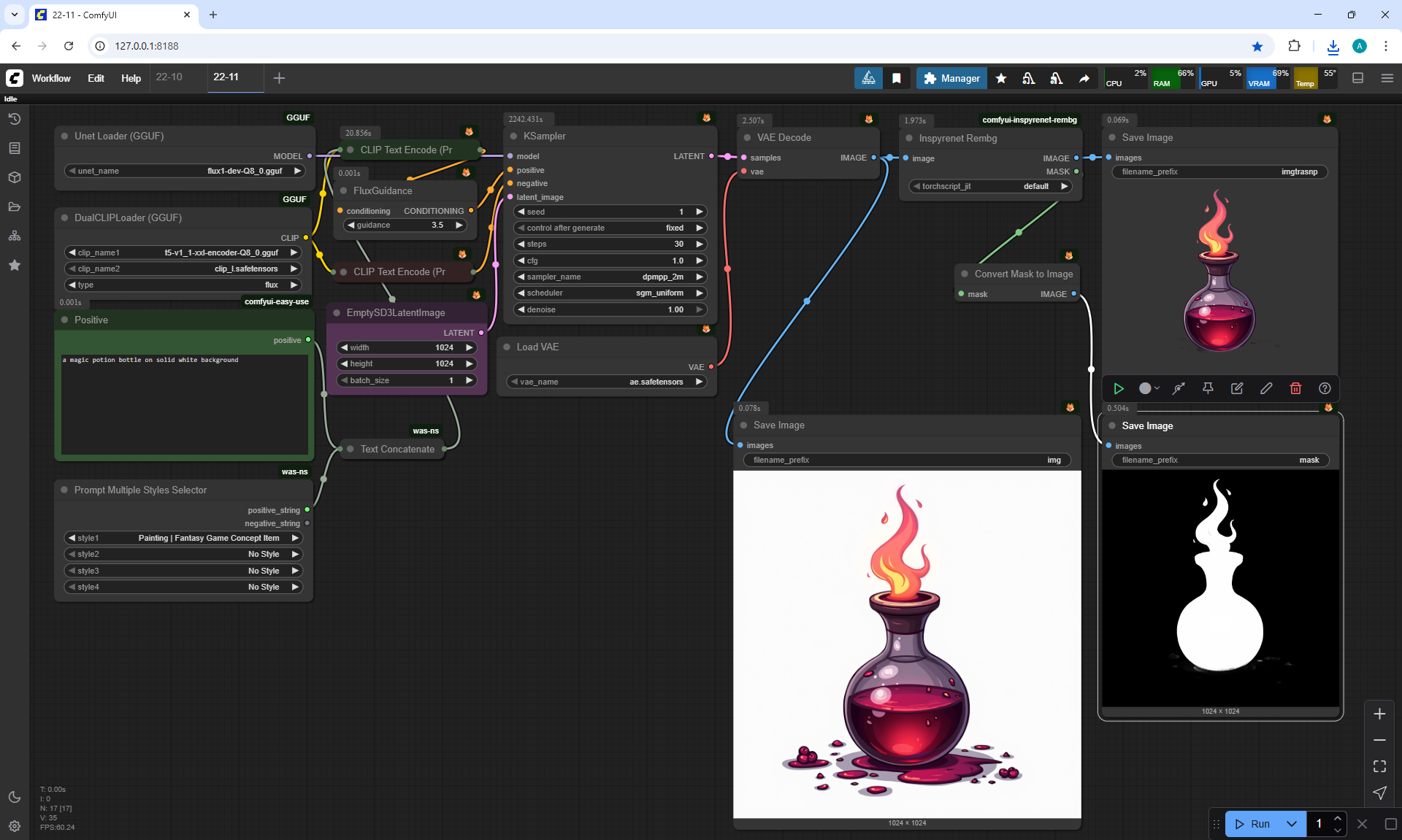This screenshot has width=1402, height=840.
Task: Collapse the KSampler node via its dot
Action: coord(513,136)
